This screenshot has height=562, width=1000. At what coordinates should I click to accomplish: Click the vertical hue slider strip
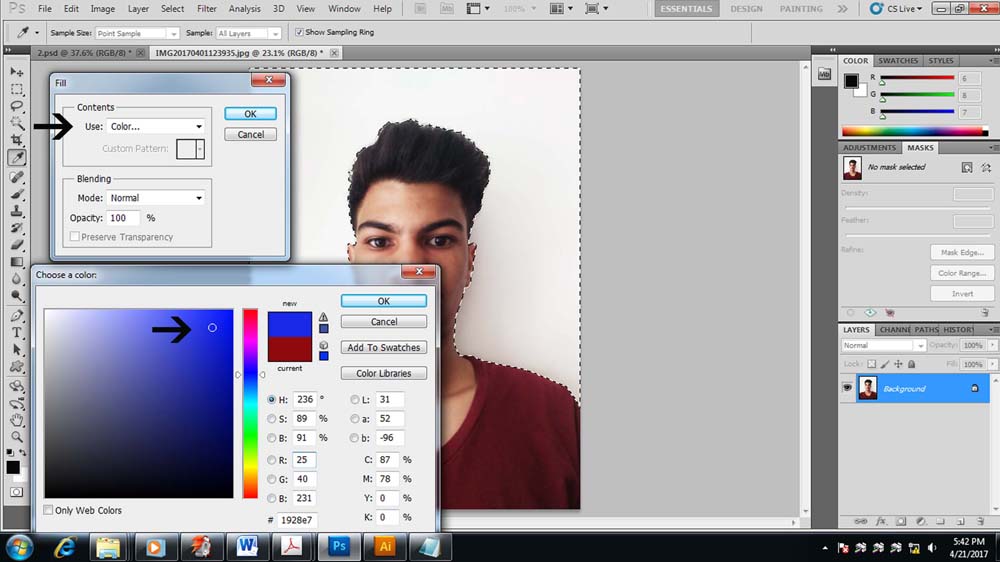[x=250, y=403]
